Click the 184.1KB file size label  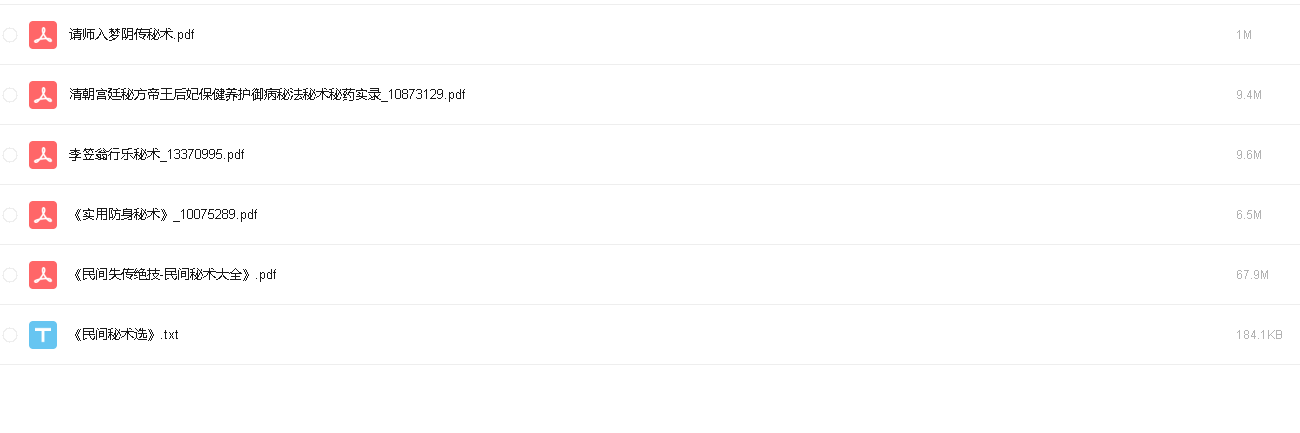tap(1260, 335)
